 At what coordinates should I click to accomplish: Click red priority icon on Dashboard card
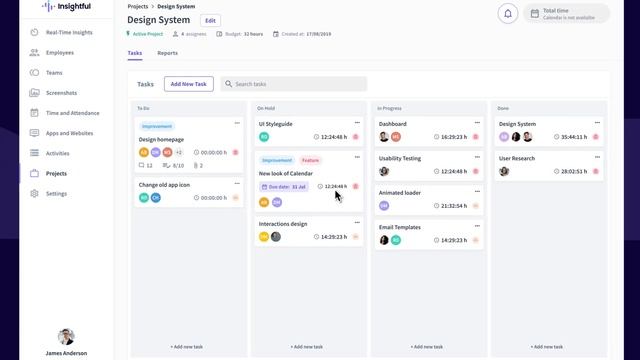tap(476, 137)
